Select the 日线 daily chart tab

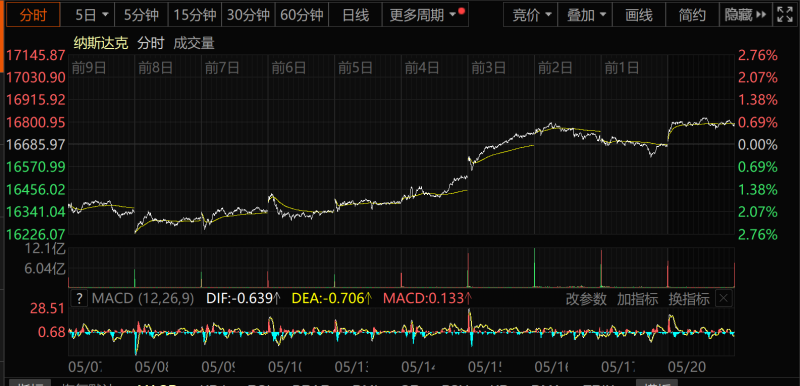click(x=355, y=15)
